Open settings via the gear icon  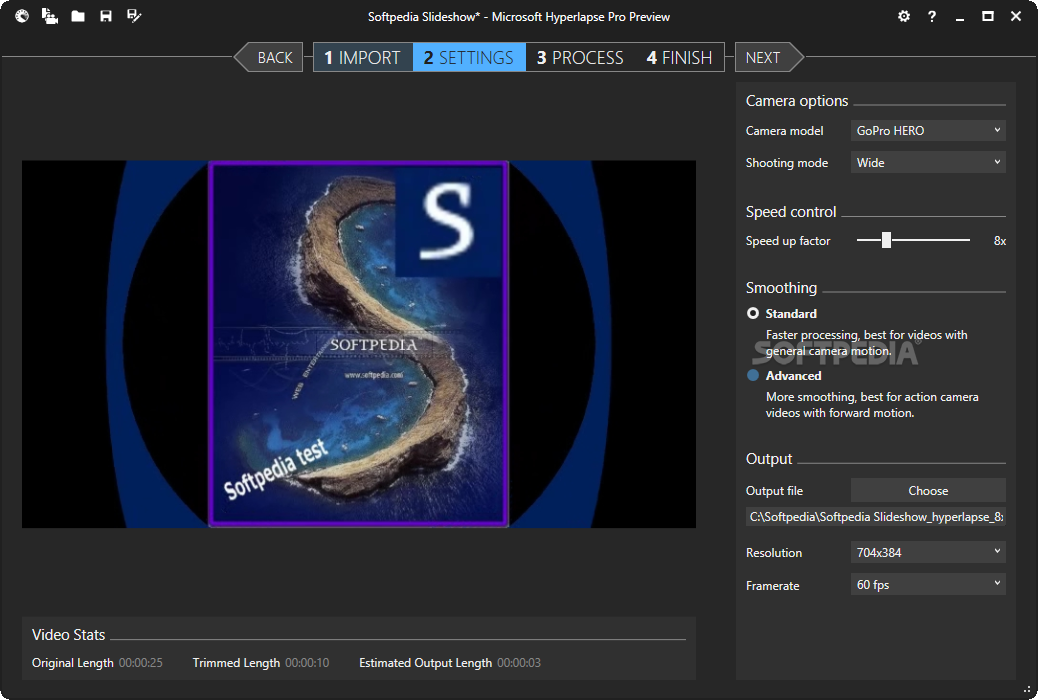pyautogui.click(x=904, y=17)
